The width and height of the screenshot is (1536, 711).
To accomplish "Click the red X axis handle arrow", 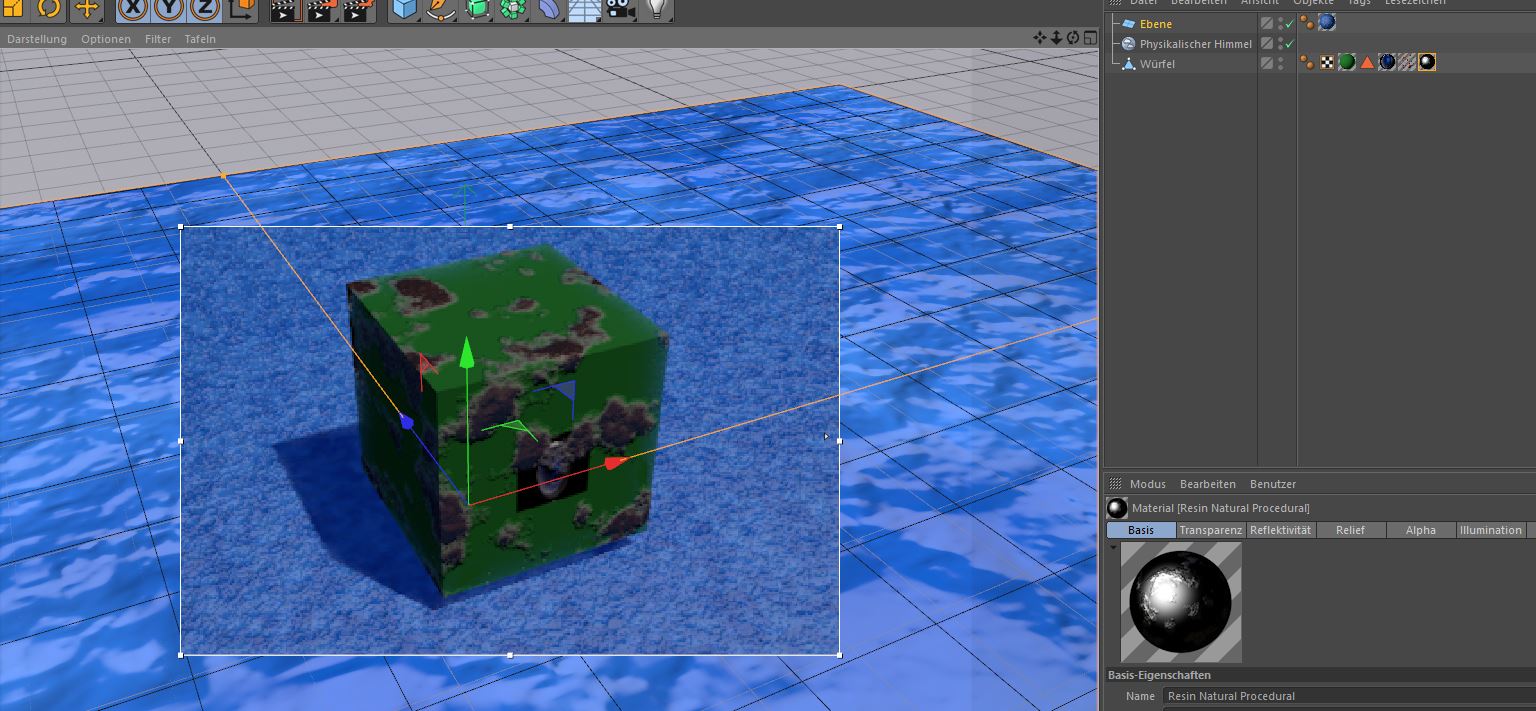I will pos(616,462).
